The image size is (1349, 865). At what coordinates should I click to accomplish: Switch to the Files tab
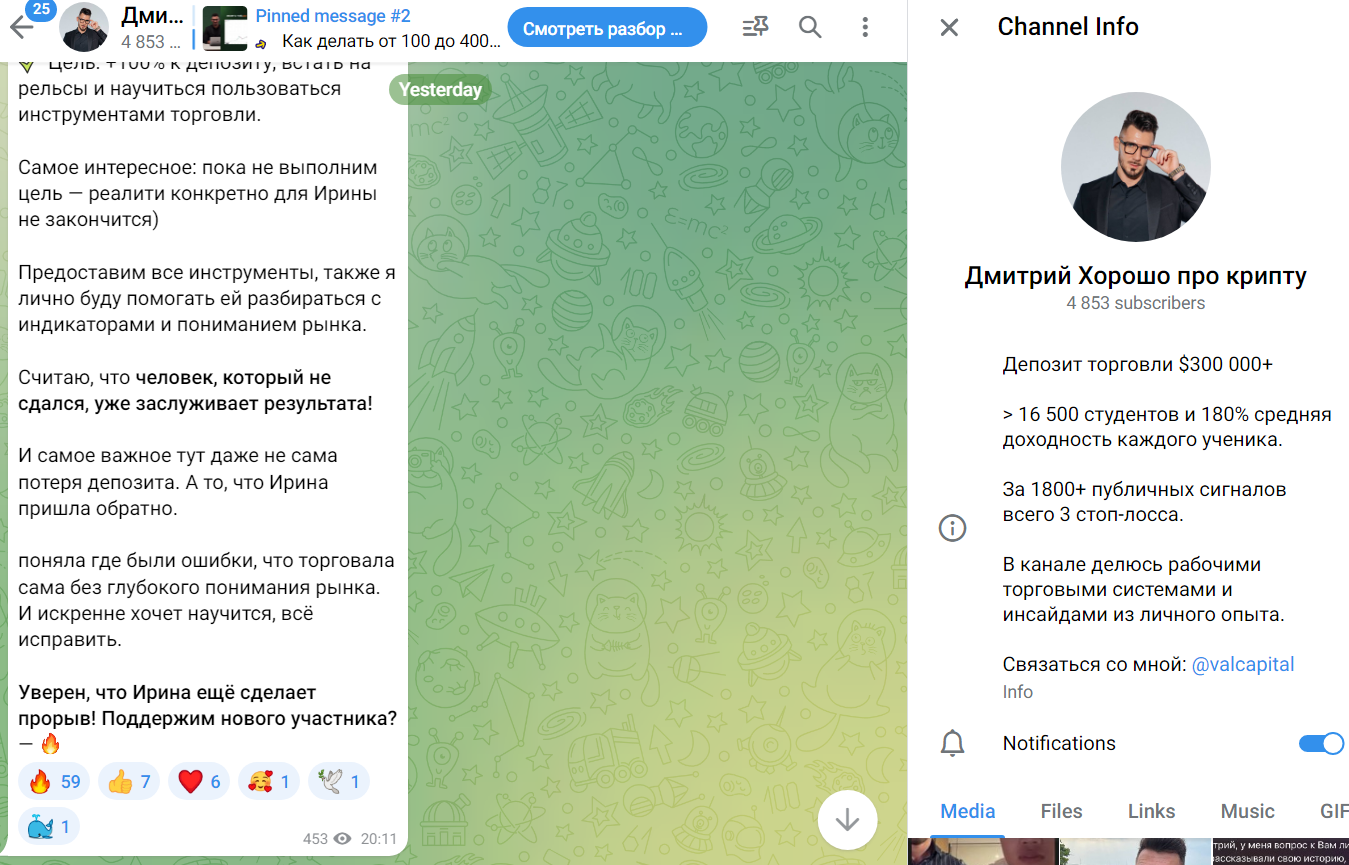(1061, 811)
